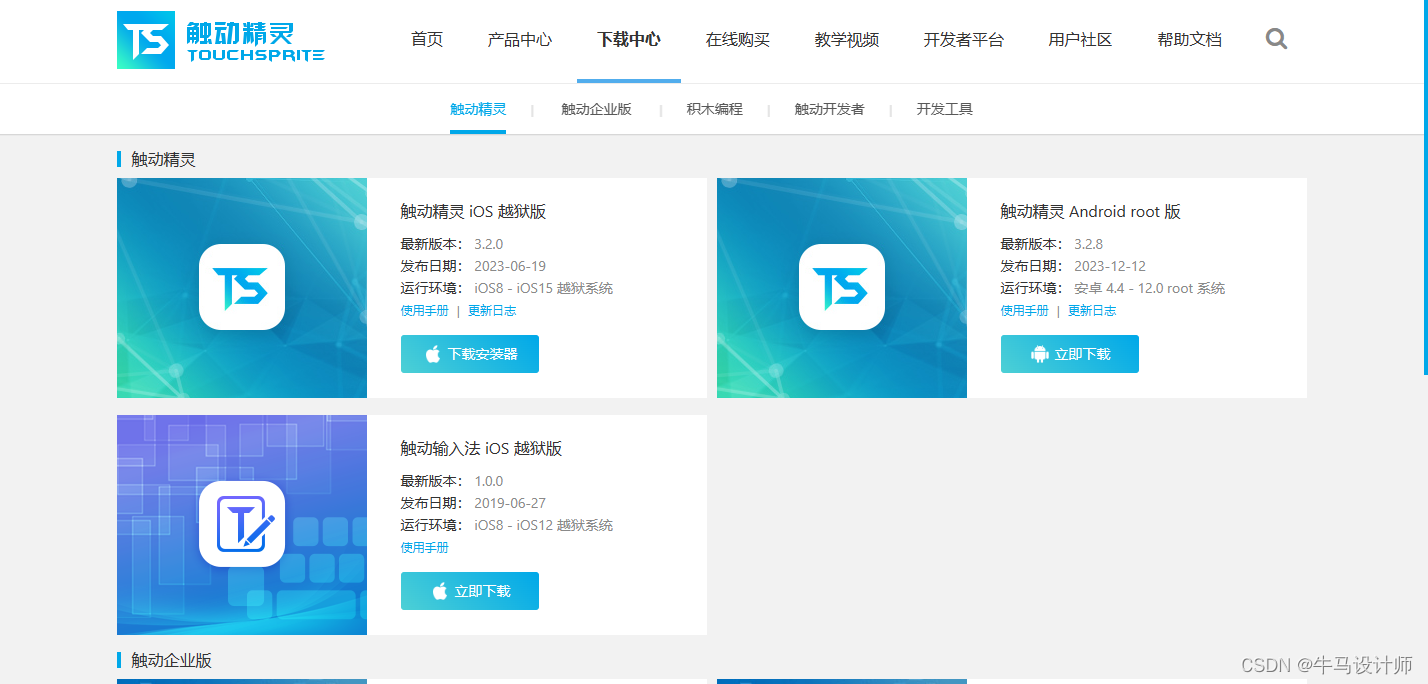Switch to the 触动精灵 sub-tab
Screen dimensions: 1428x684
tap(478, 109)
